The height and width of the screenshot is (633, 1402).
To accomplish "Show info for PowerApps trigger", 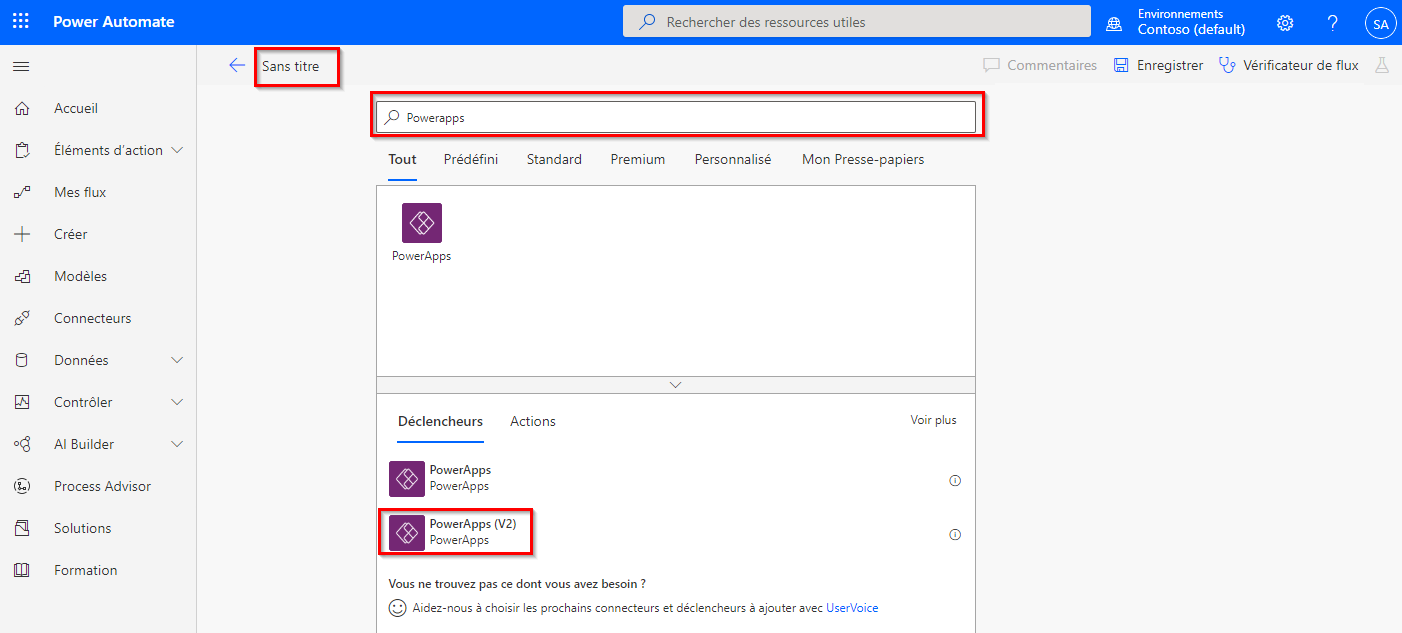I will tap(955, 481).
